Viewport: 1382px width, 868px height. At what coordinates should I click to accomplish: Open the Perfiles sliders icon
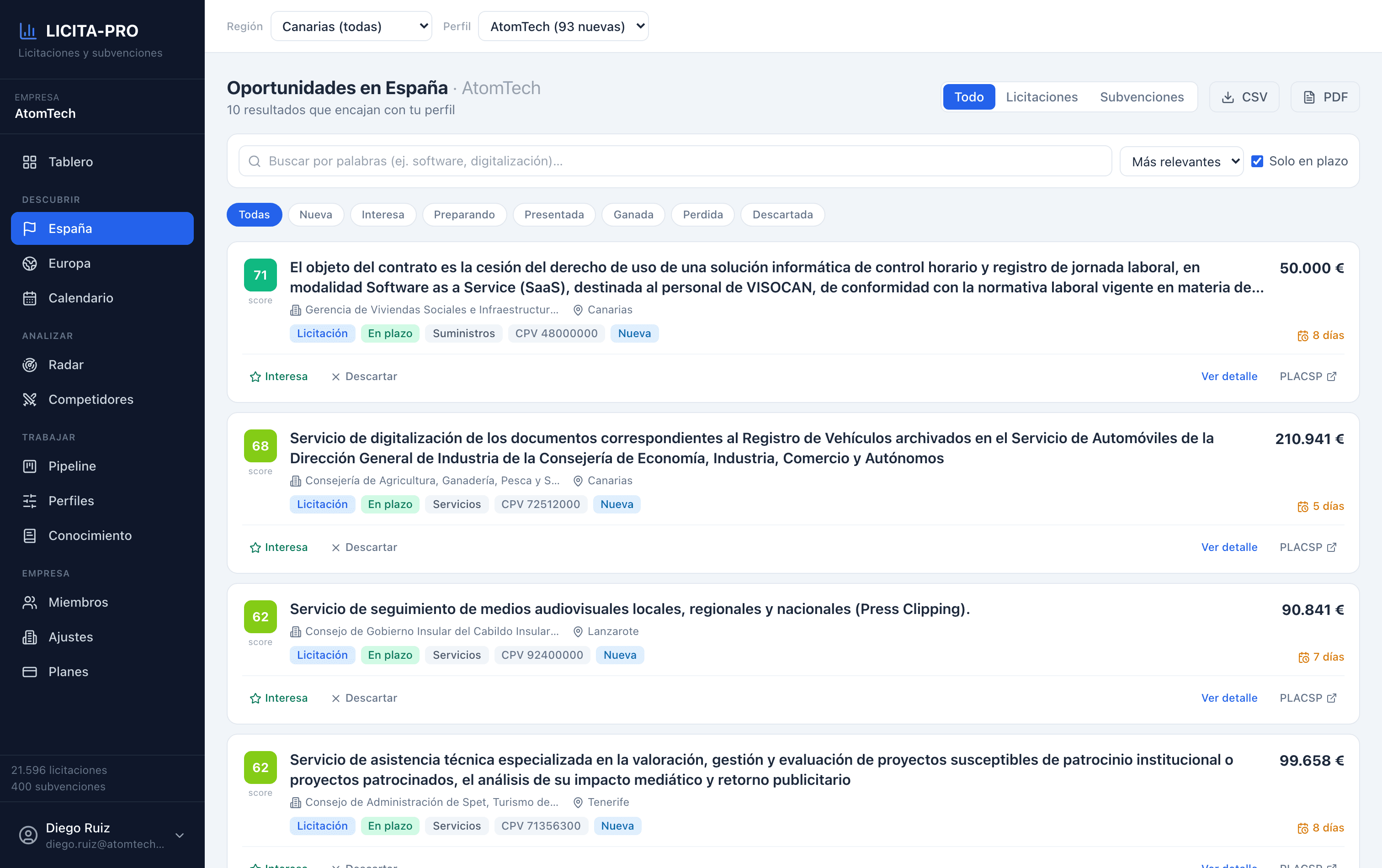(30, 501)
